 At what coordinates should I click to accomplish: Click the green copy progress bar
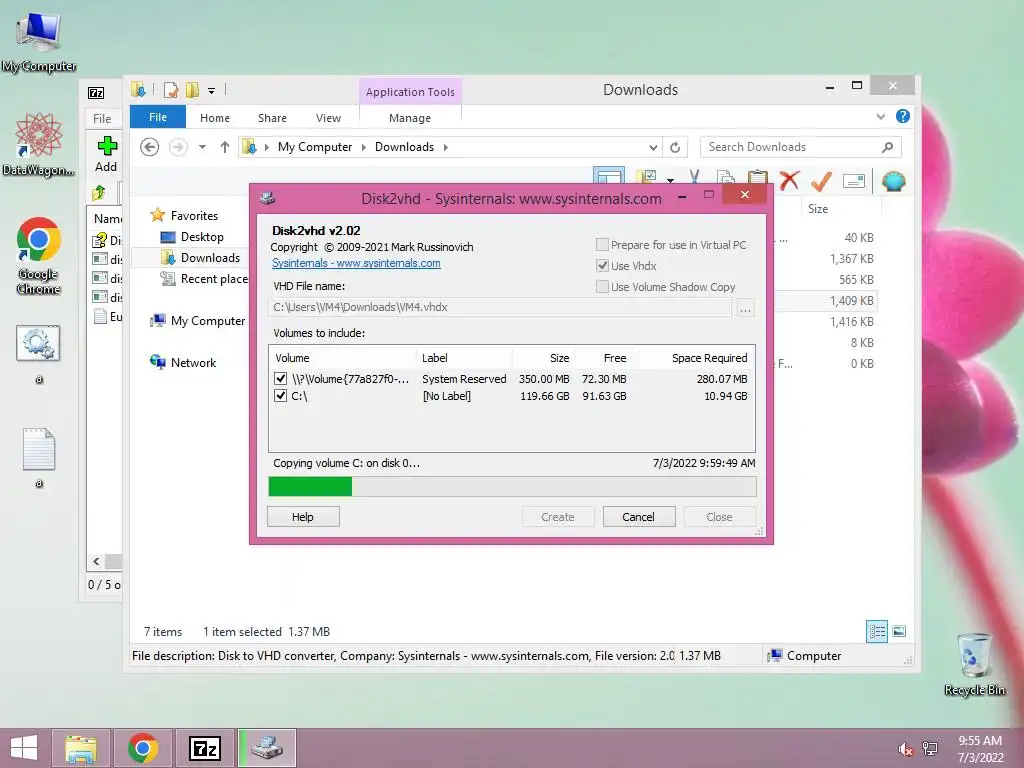512,487
